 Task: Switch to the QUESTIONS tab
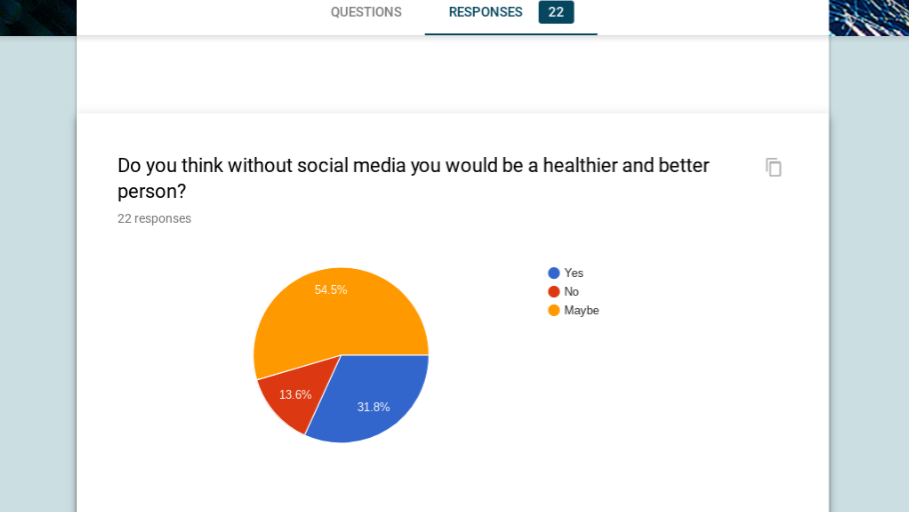coord(366,12)
